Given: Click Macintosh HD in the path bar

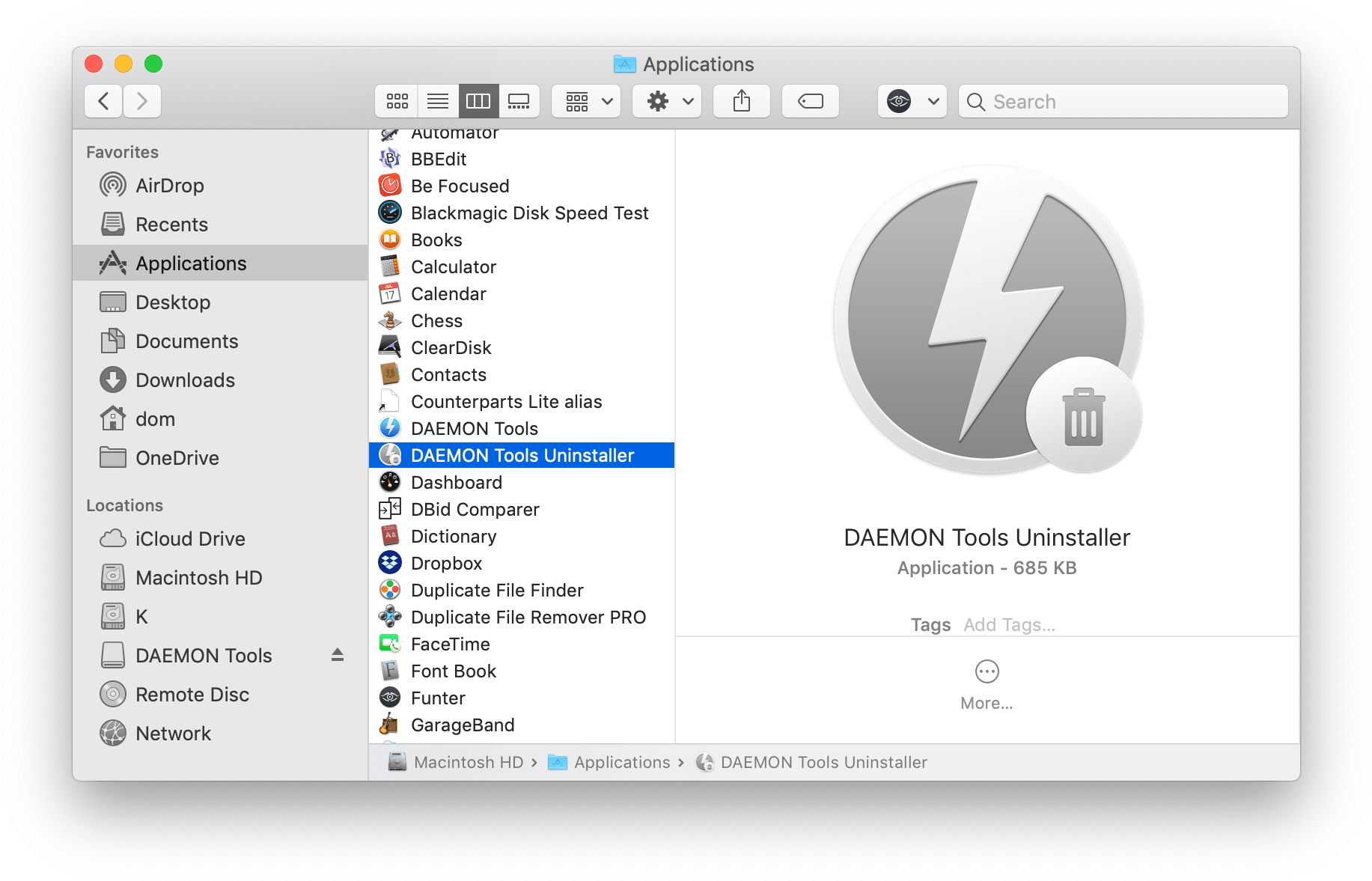Looking at the screenshot, I should (x=455, y=762).
